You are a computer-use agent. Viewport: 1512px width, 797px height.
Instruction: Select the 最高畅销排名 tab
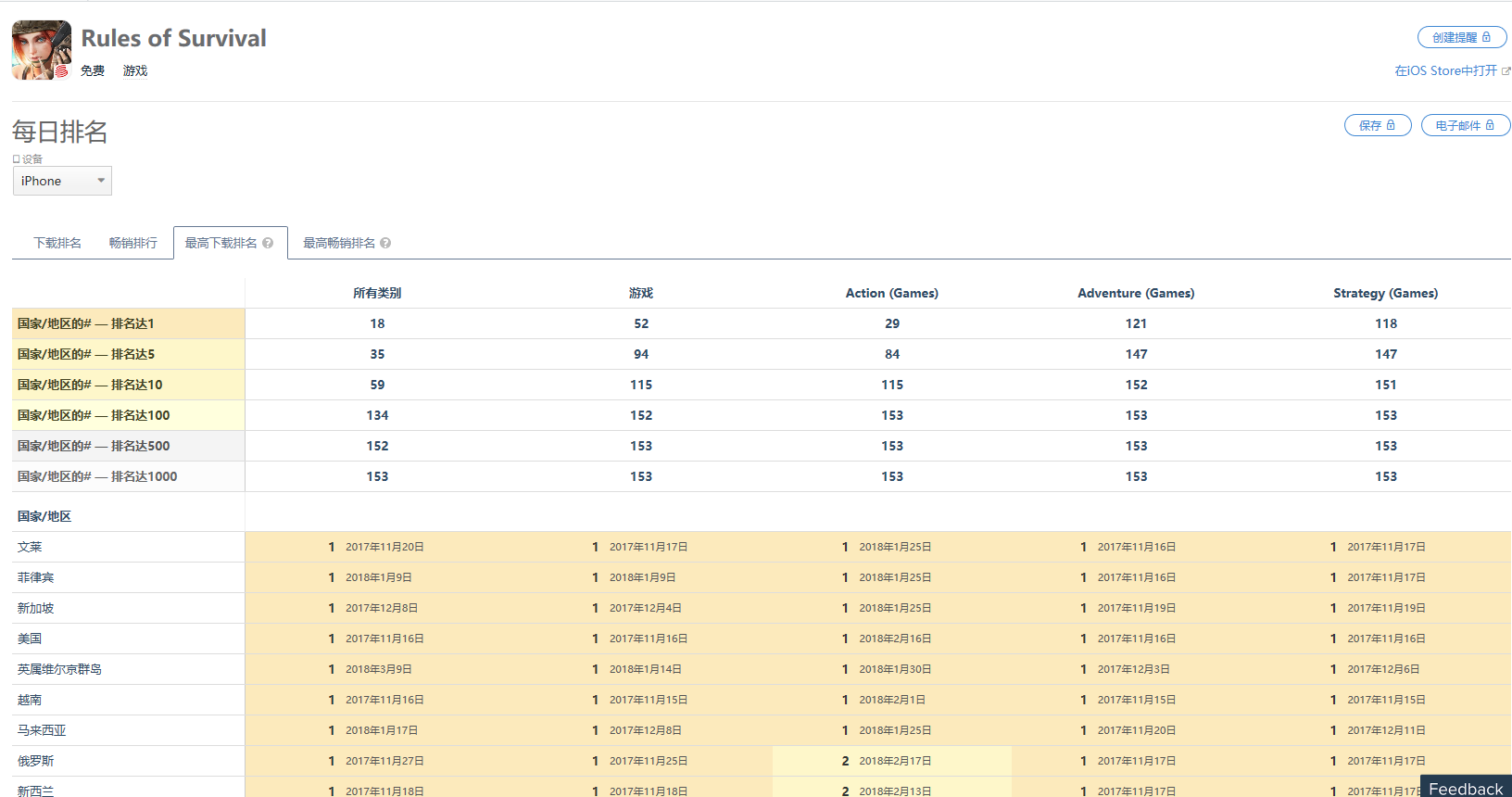tap(339, 243)
